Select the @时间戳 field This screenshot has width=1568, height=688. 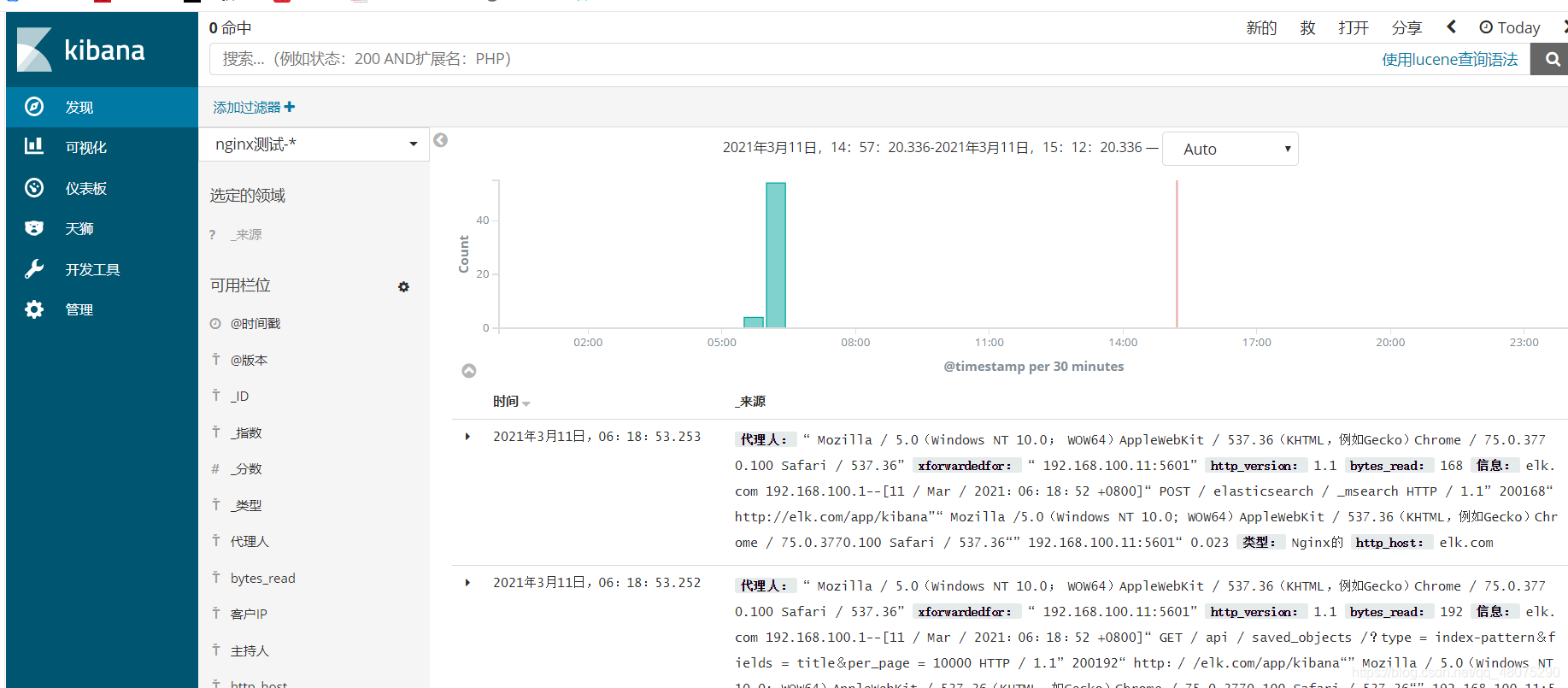pyautogui.click(x=255, y=323)
